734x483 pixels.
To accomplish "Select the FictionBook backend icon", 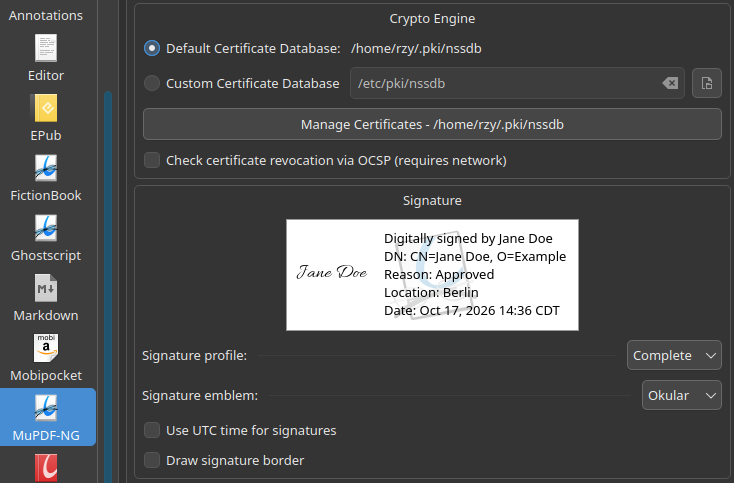I will point(46,168).
